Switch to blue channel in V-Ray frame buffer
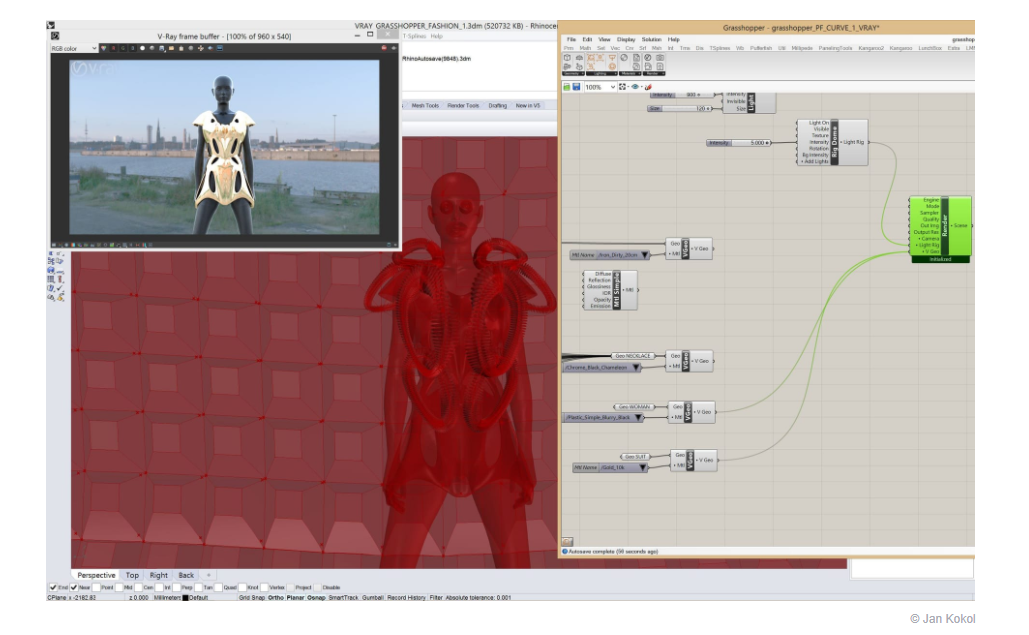Viewport: 1029px width, 635px height. [x=133, y=48]
